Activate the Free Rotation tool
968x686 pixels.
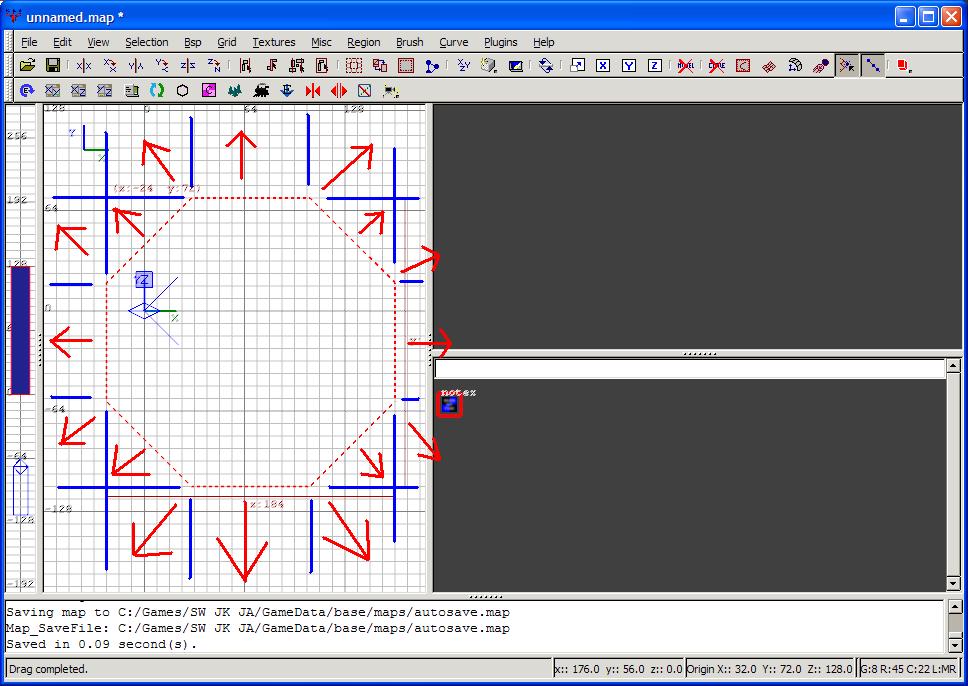pyautogui.click(x=546, y=65)
